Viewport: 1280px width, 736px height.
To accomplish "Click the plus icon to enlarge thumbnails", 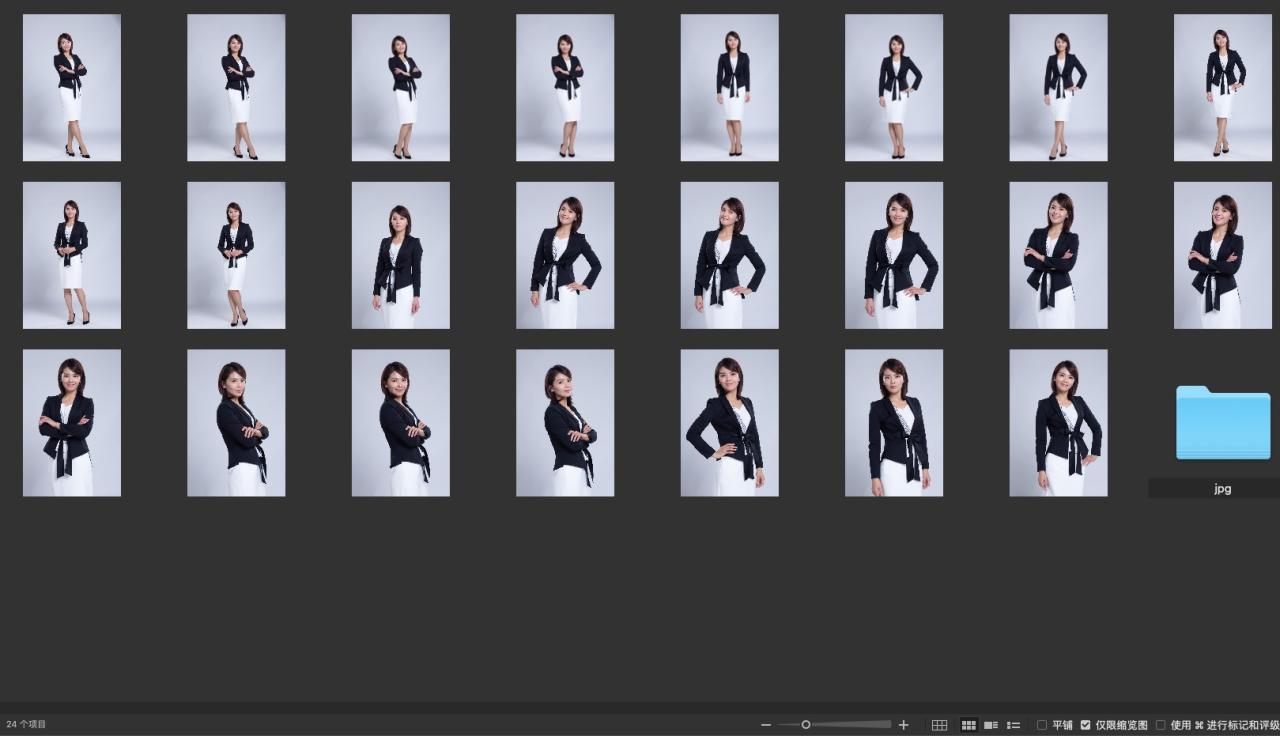I will click(904, 725).
